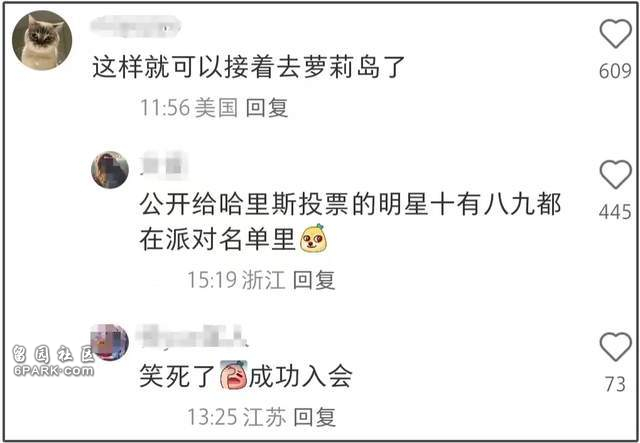Open the Zhejiang commenter's avatar

[x=110, y=169]
